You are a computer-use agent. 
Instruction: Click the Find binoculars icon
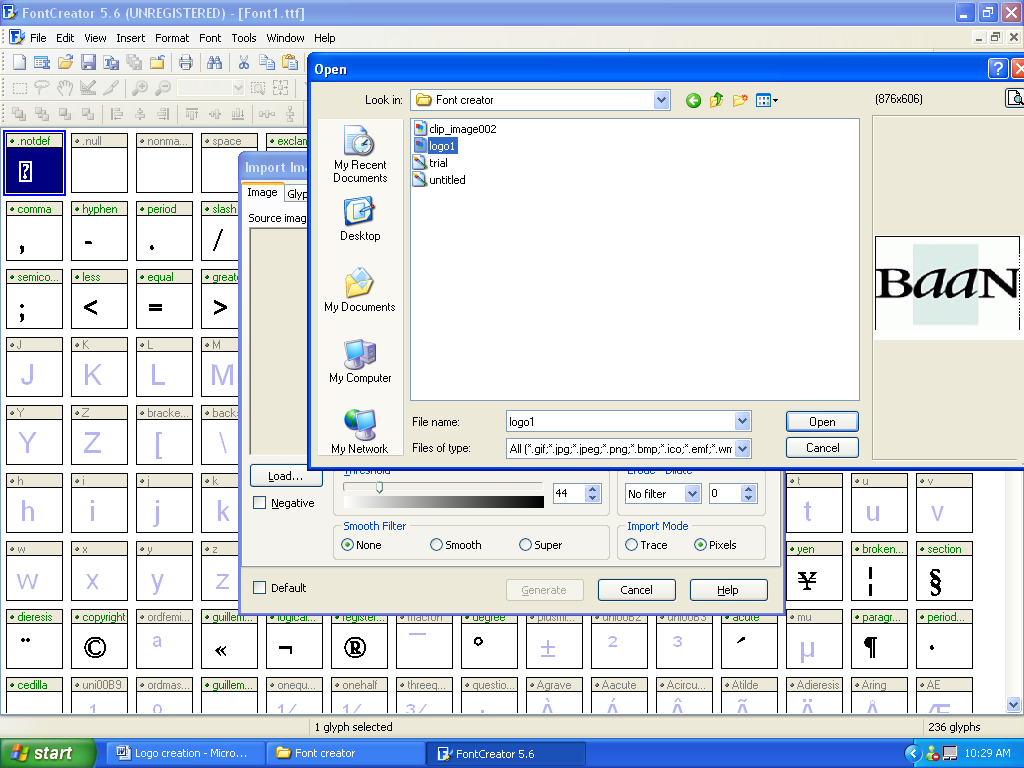click(x=214, y=62)
